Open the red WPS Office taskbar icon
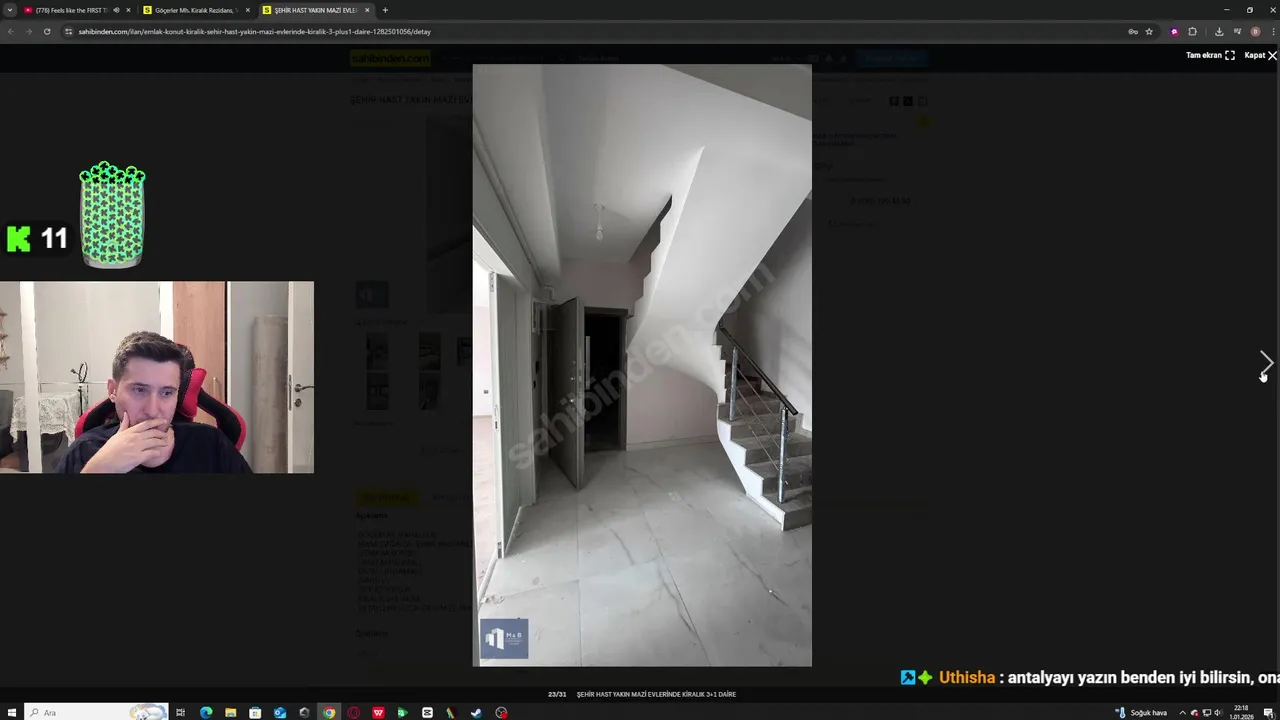1280x720 pixels. pos(378,712)
